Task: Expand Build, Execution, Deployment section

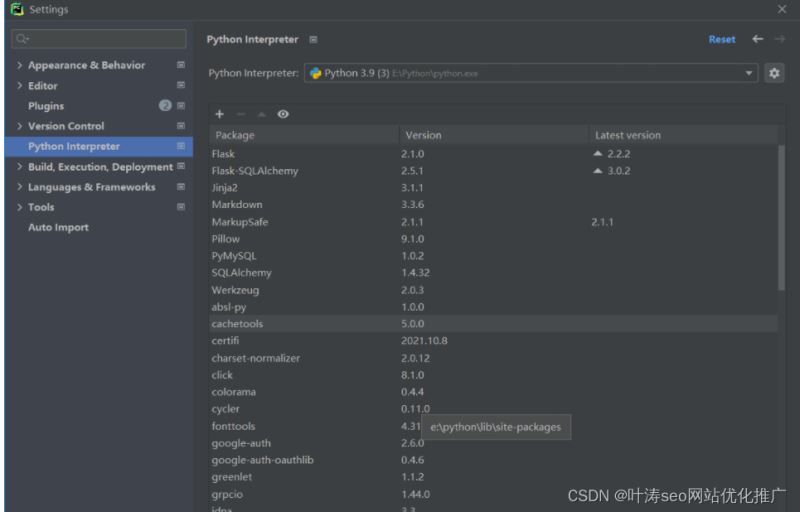Action: click(x=19, y=166)
